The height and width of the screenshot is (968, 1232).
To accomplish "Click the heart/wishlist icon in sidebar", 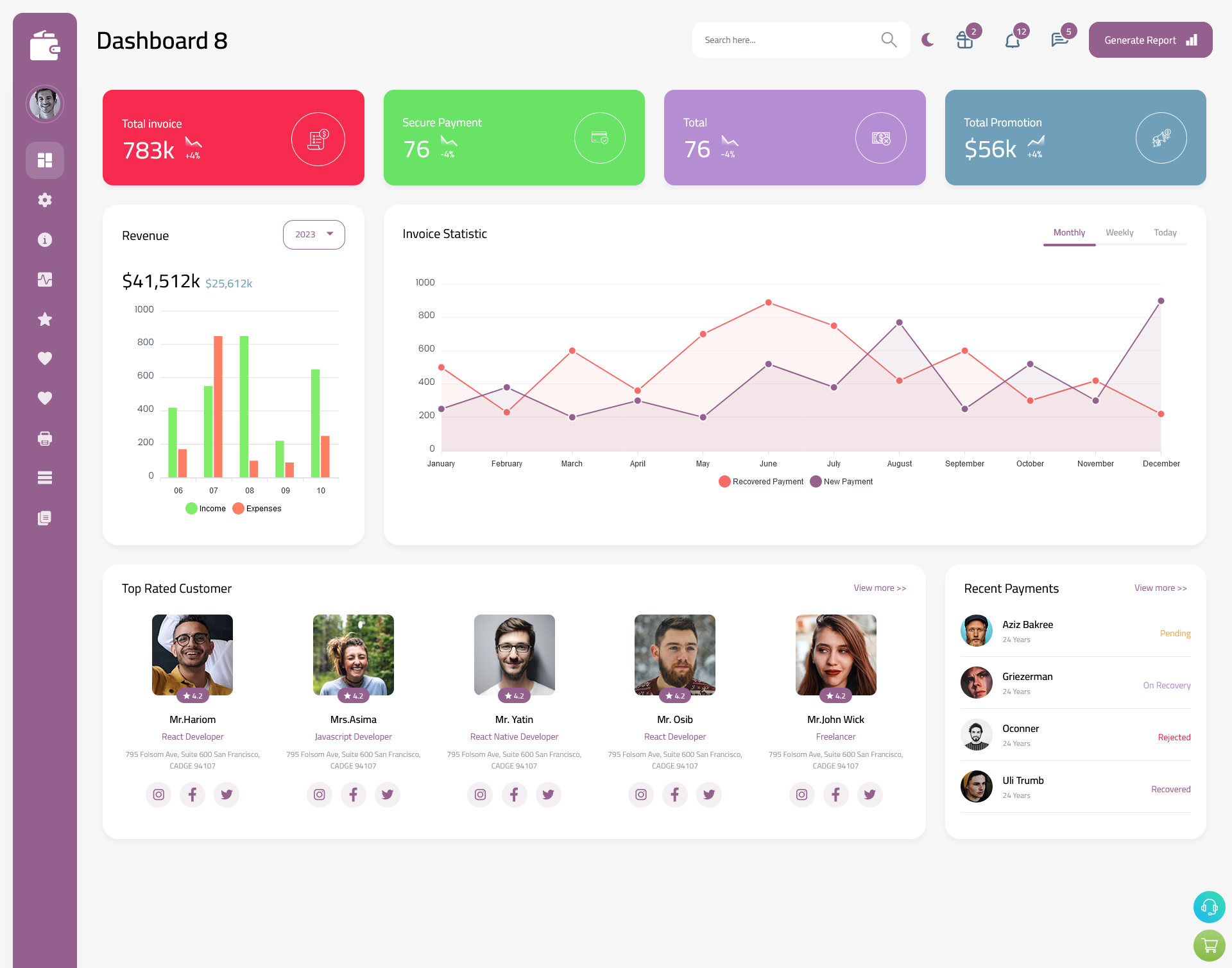I will 45,358.
